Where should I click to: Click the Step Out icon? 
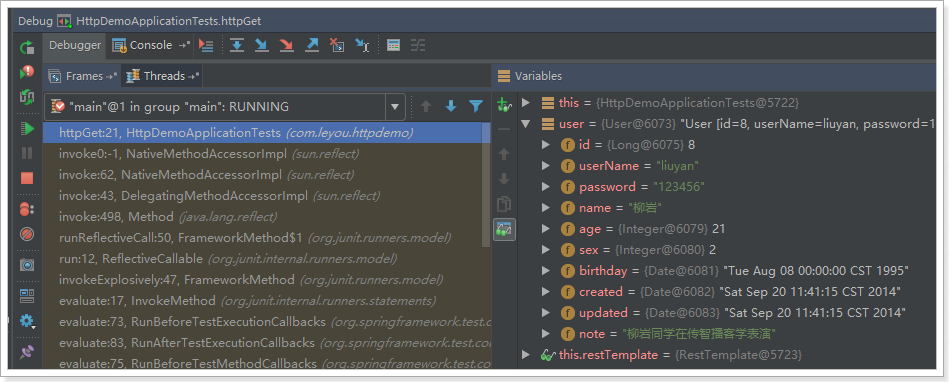(x=312, y=45)
